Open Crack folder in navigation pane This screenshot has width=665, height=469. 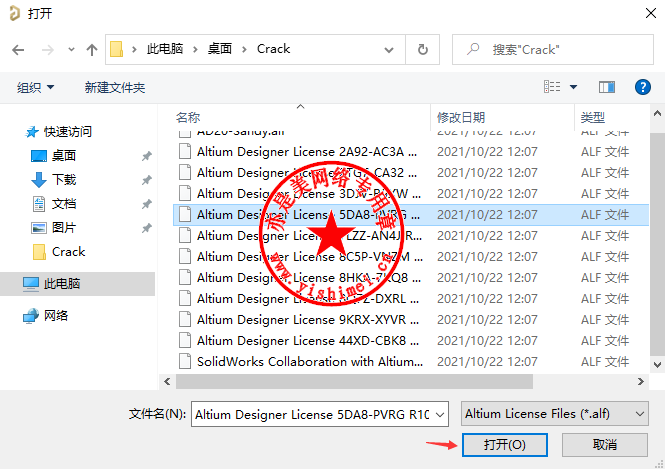[59, 251]
